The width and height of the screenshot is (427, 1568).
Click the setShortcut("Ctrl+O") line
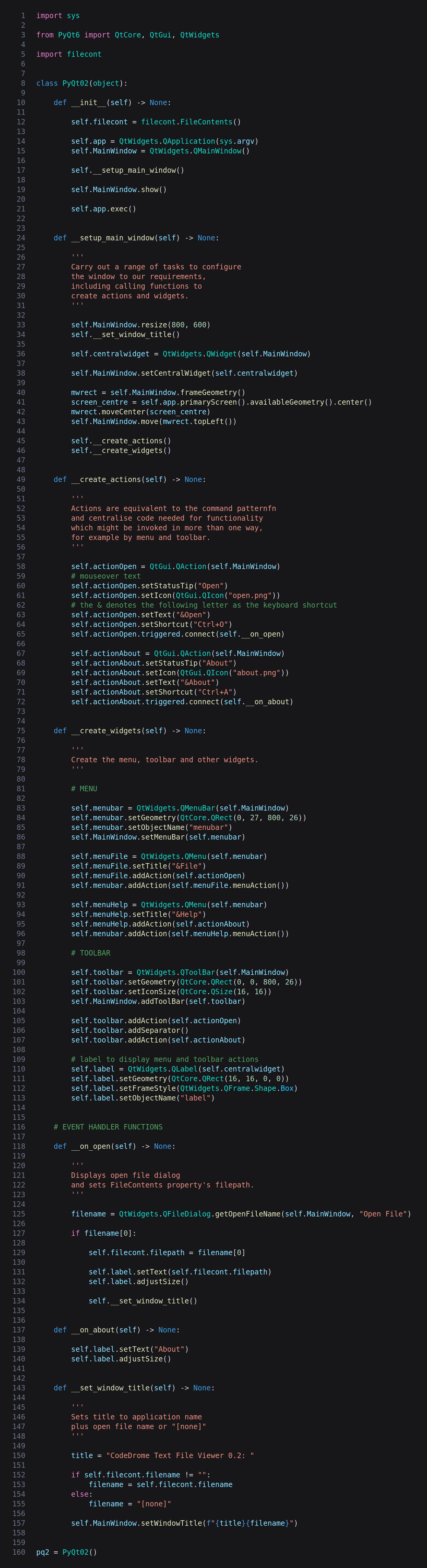point(152,625)
